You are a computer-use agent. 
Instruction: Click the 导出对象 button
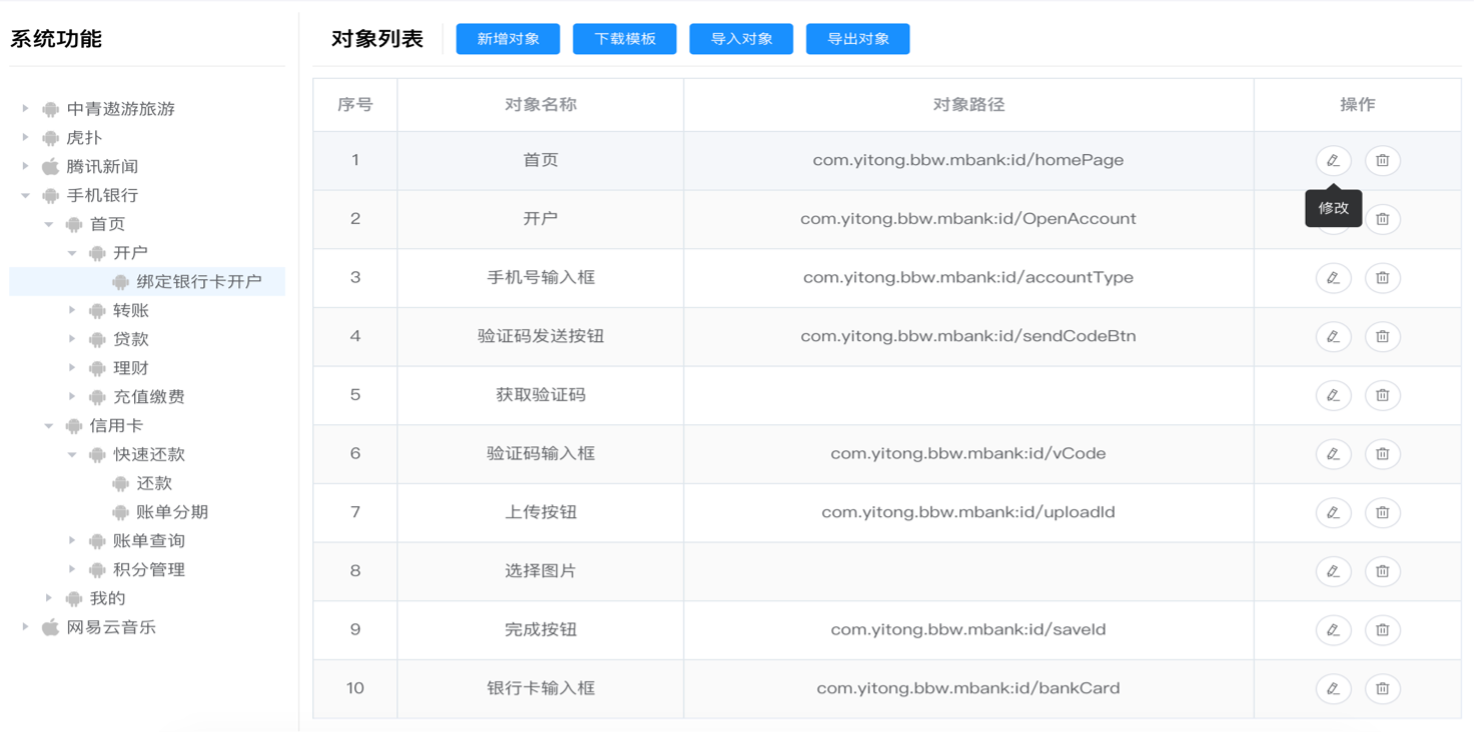coord(858,39)
